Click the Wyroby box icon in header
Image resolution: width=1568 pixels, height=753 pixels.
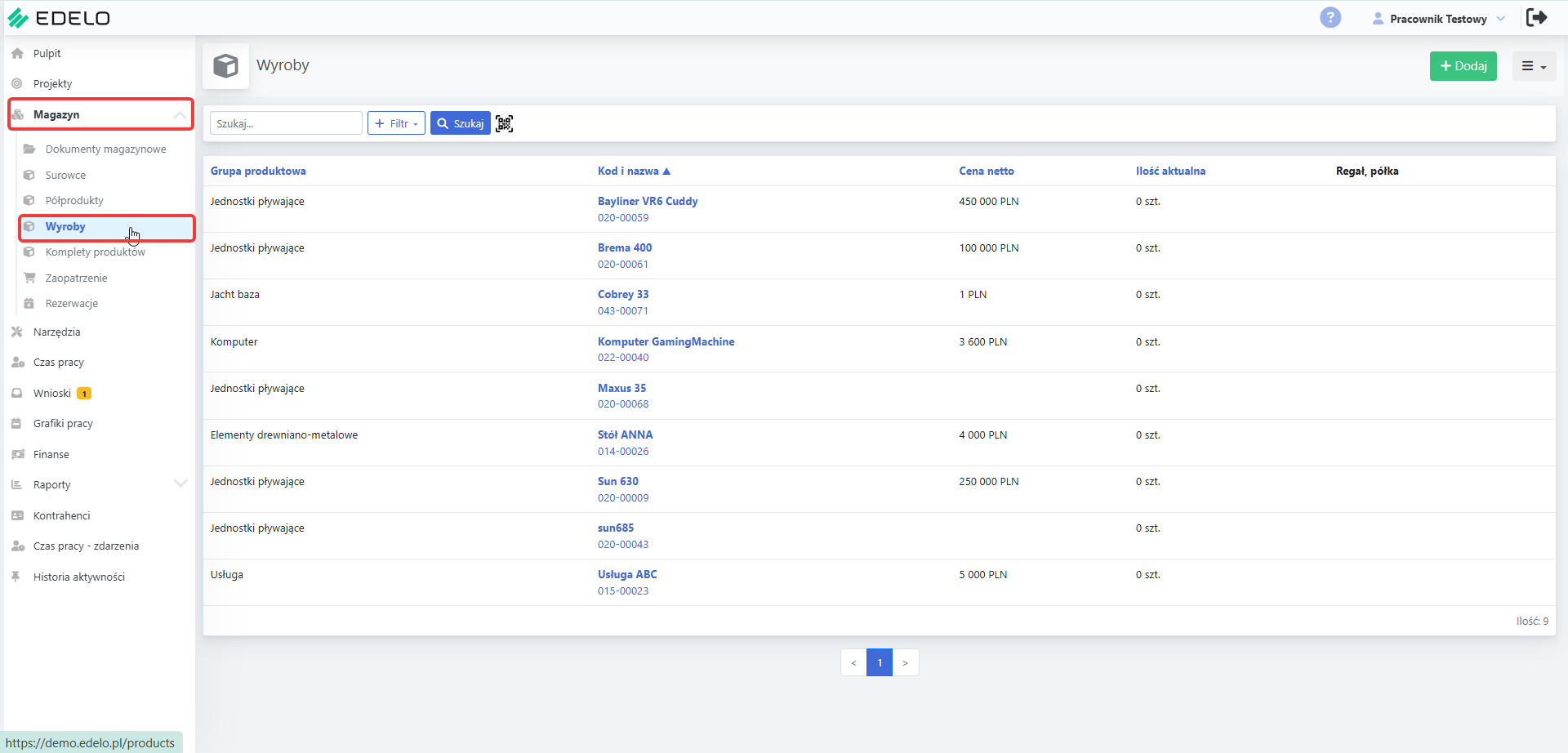click(225, 65)
